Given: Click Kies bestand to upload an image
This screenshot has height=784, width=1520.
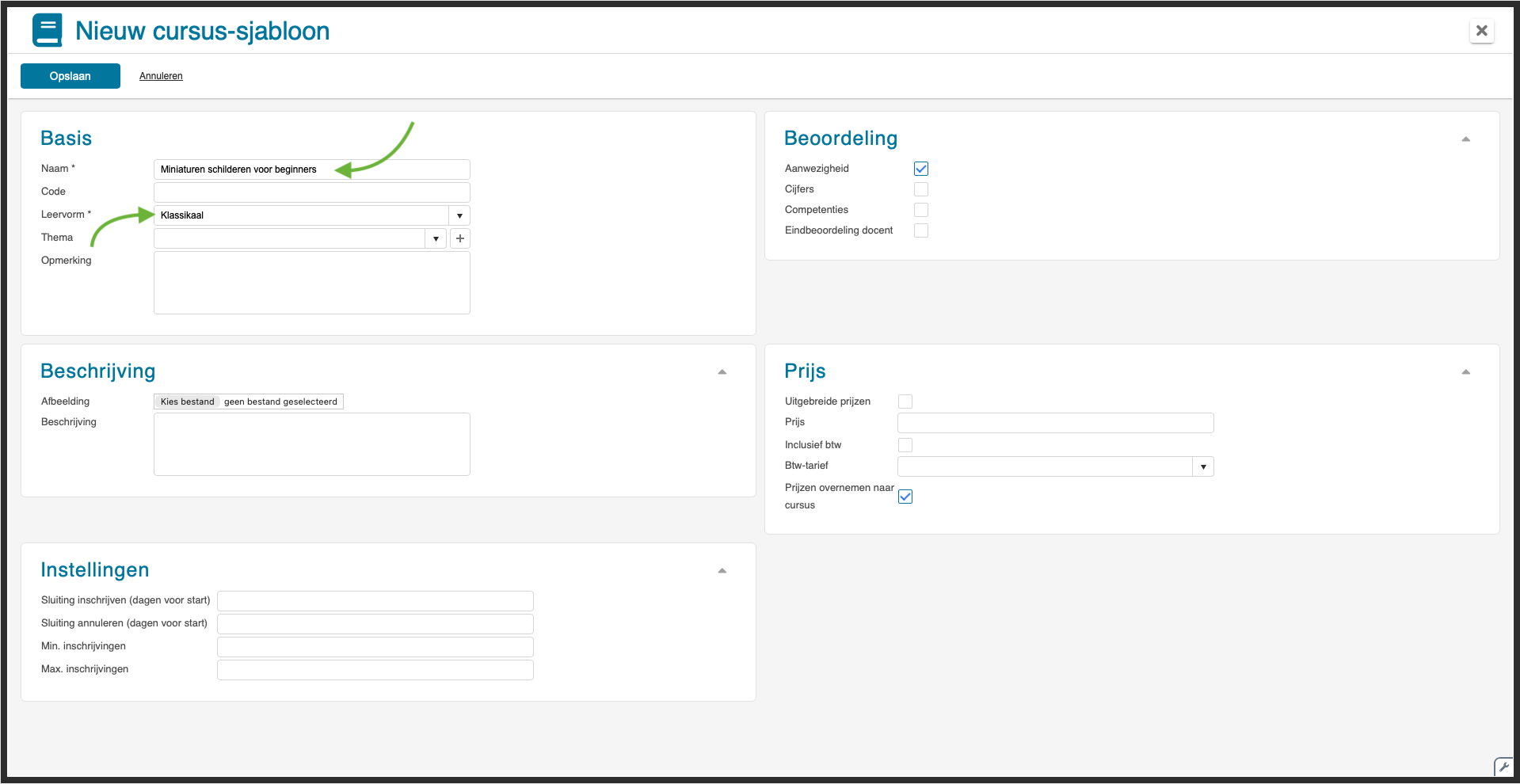Looking at the screenshot, I should pyautogui.click(x=188, y=402).
